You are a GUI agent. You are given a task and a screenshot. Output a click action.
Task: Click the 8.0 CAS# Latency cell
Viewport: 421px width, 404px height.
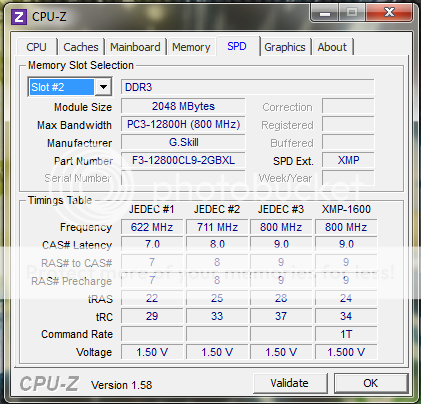point(217,245)
